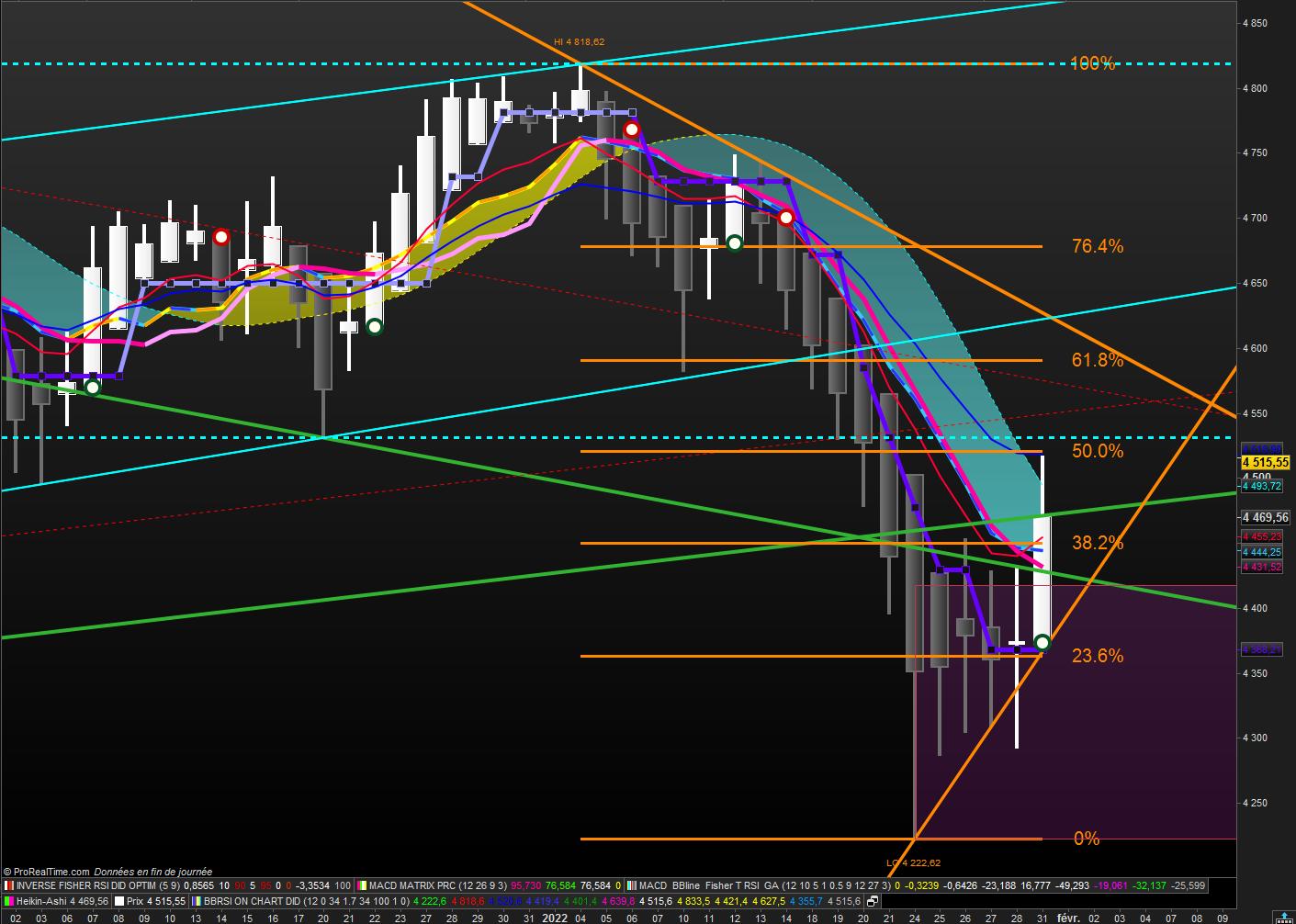Click the red signal marker on the 14 December candle

coord(220,237)
